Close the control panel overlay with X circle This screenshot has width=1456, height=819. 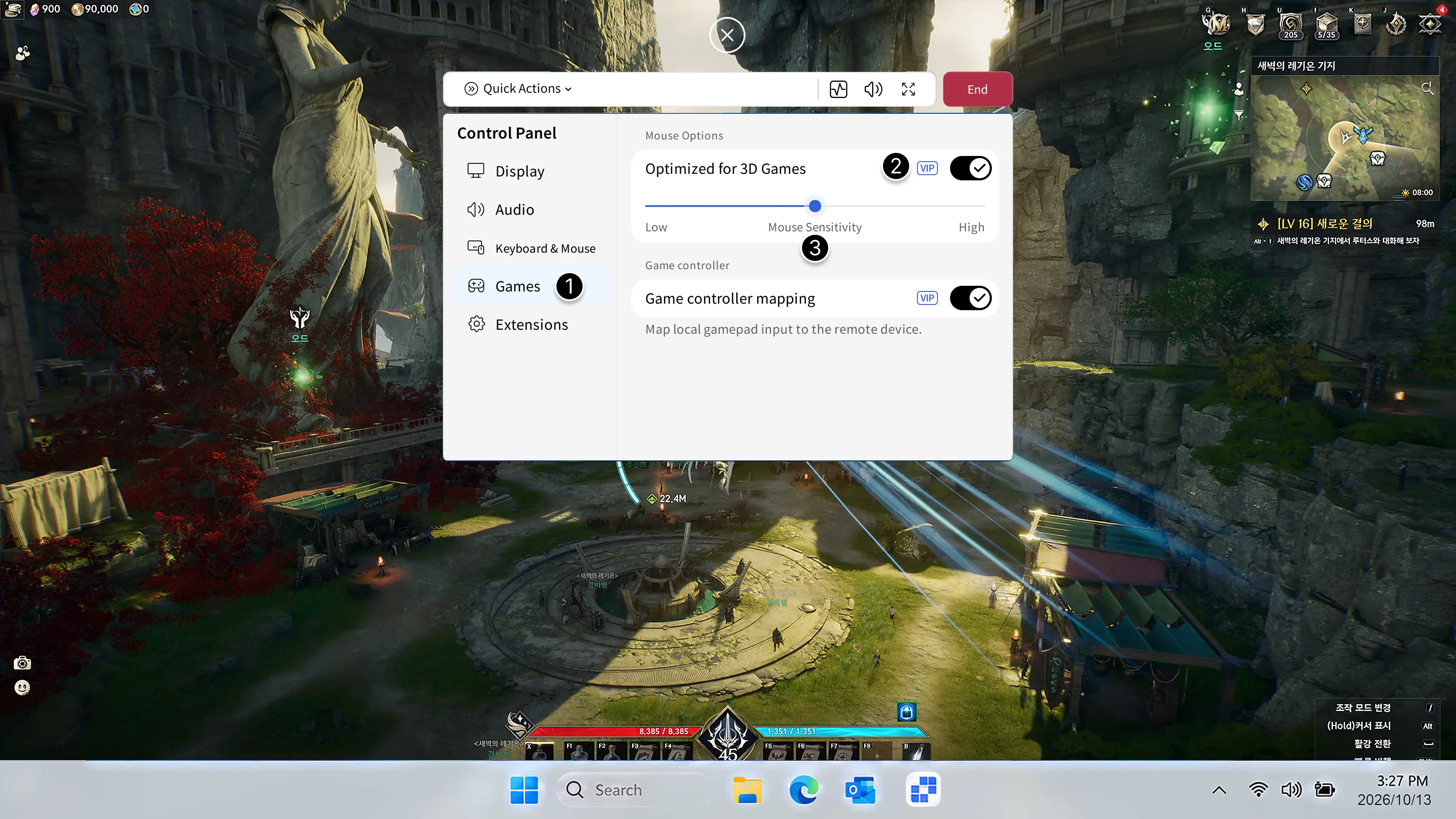point(727,35)
